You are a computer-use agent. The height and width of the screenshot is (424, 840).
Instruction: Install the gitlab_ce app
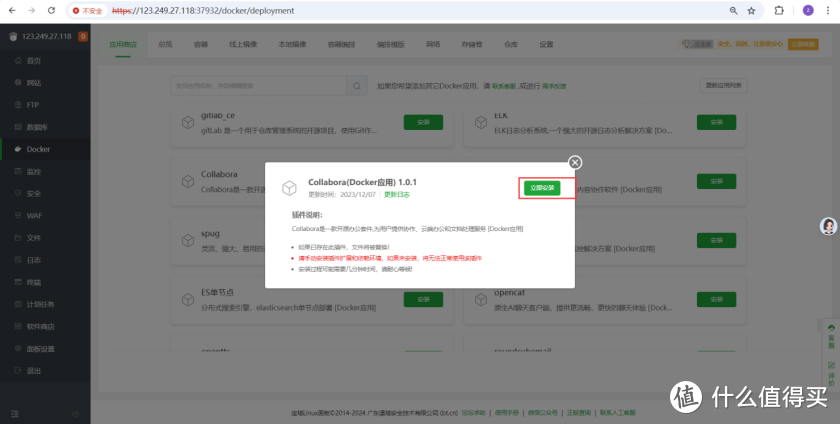pos(423,122)
